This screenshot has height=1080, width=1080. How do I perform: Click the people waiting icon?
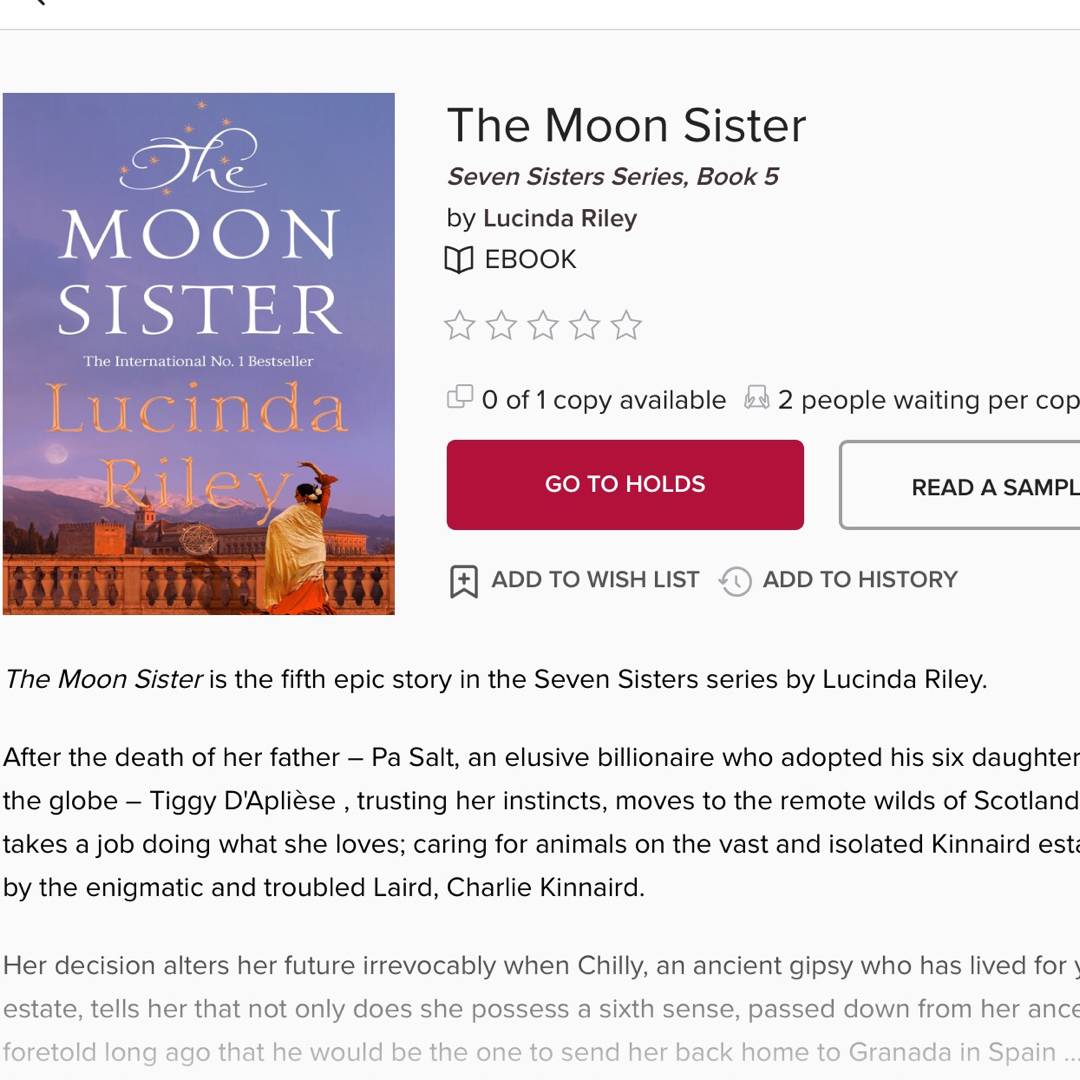pos(756,399)
